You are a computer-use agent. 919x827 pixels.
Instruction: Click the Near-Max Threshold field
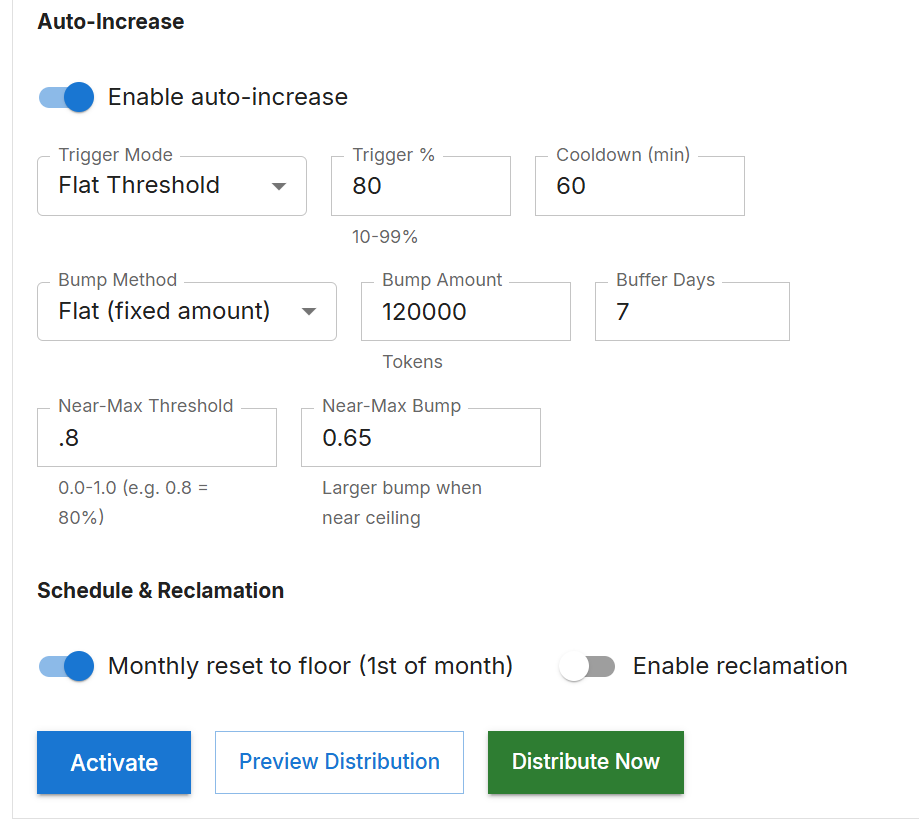pyautogui.click(x=156, y=437)
